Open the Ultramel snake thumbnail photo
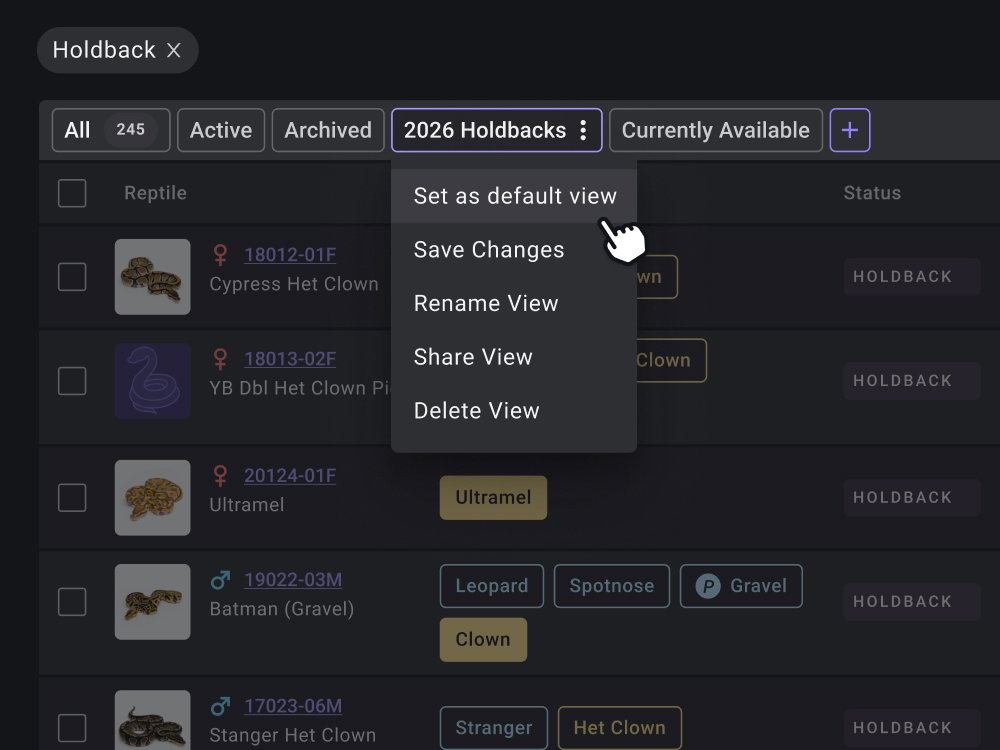Image resolution: width=1000 pixels, height=750 pixels. (x=152, y=497)
